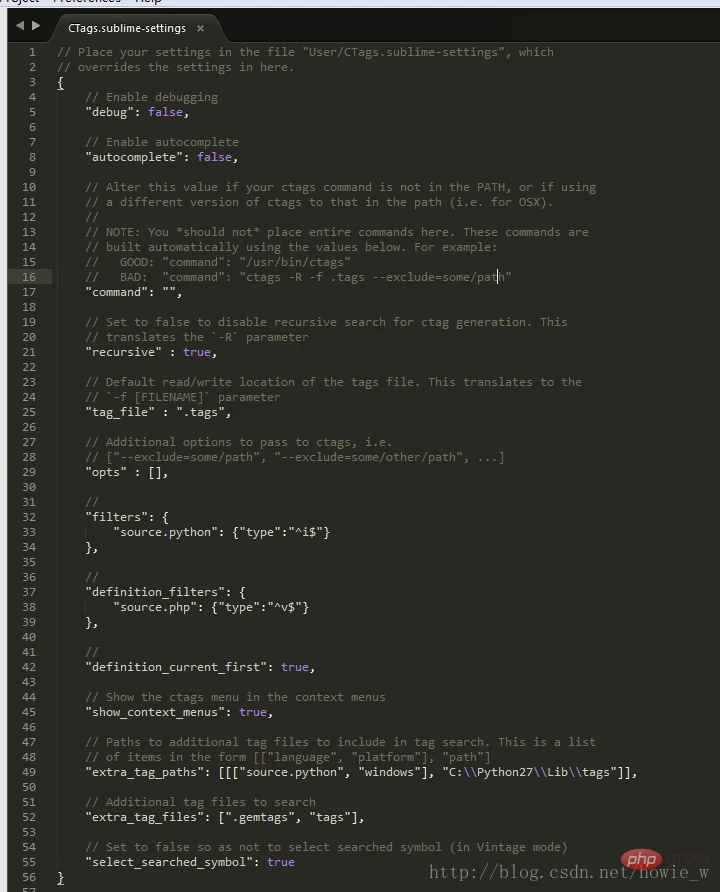Click the "autocomplete" false value
The image size is (720, 892).
point(214,157)
